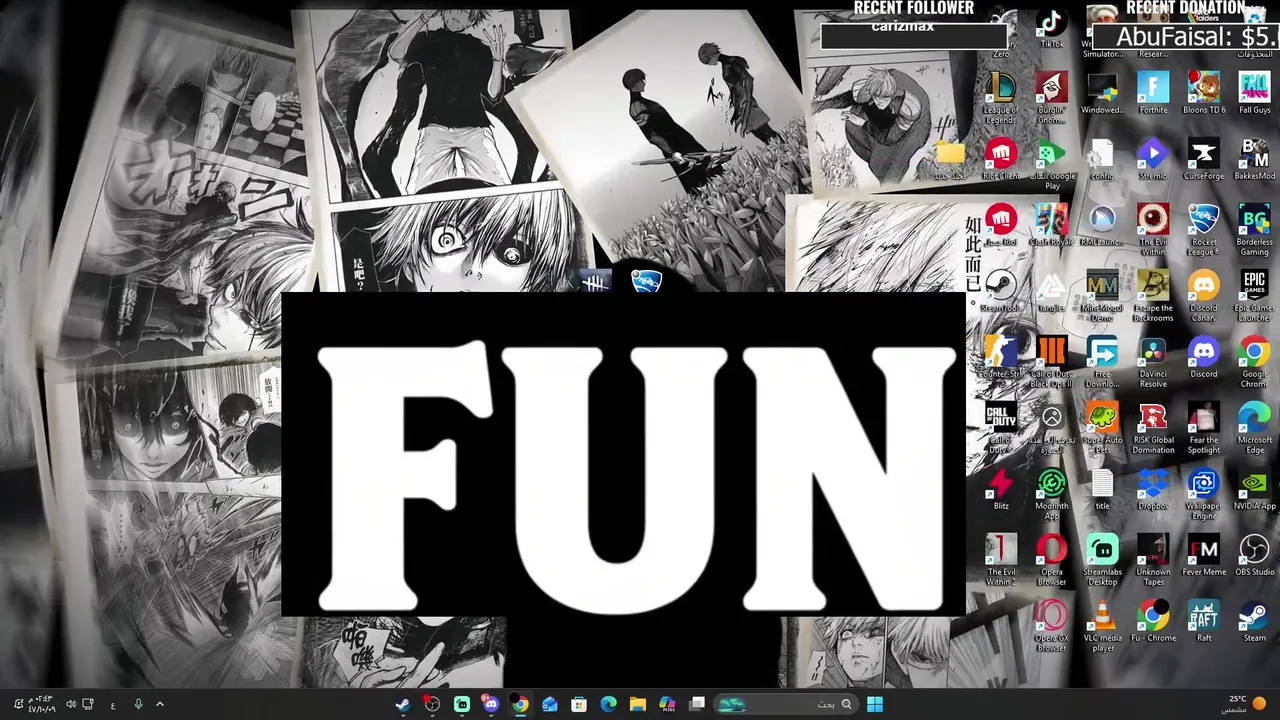1280x720 pixels.
Task: Open The Evil Within shortcut
Action: click(1153, 230)
